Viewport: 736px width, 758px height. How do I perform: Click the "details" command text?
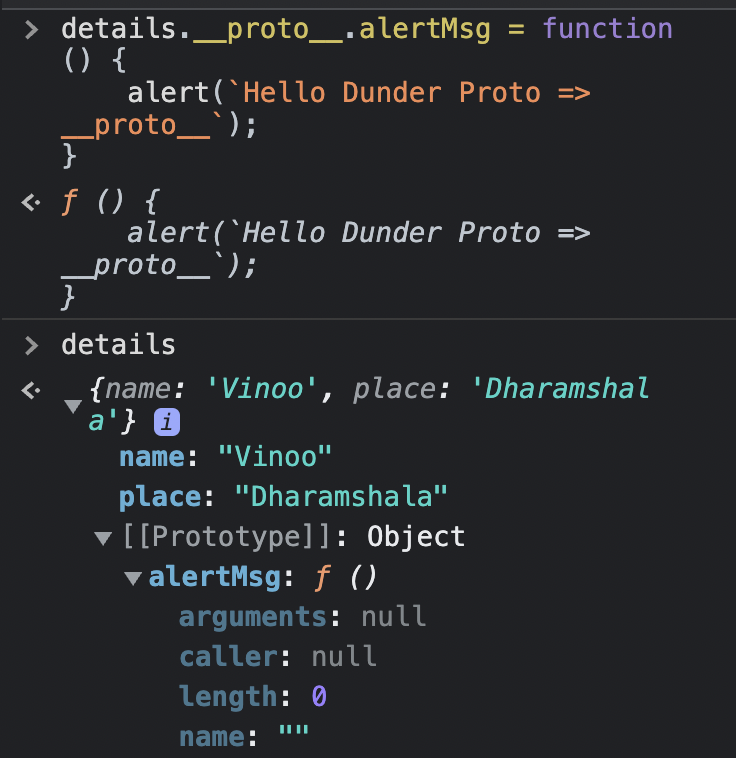pos(118,346)
